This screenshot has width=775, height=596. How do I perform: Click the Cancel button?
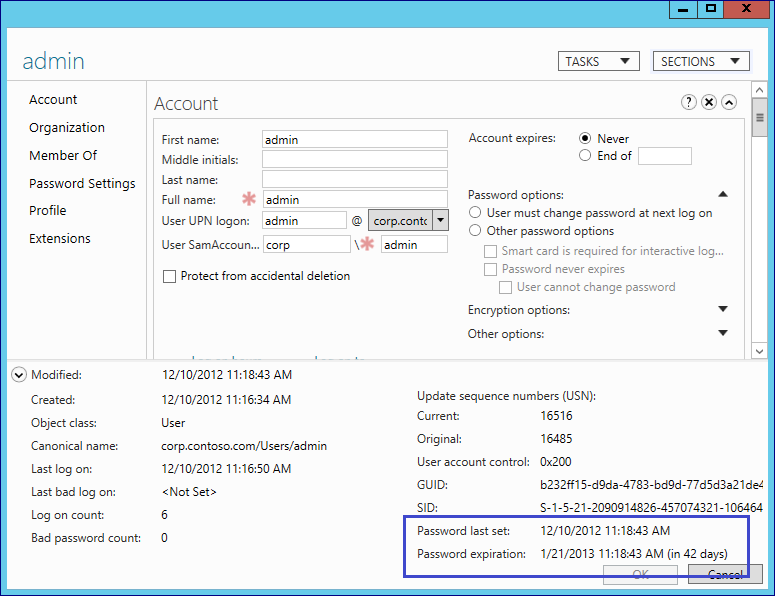(x=725, y=574)
